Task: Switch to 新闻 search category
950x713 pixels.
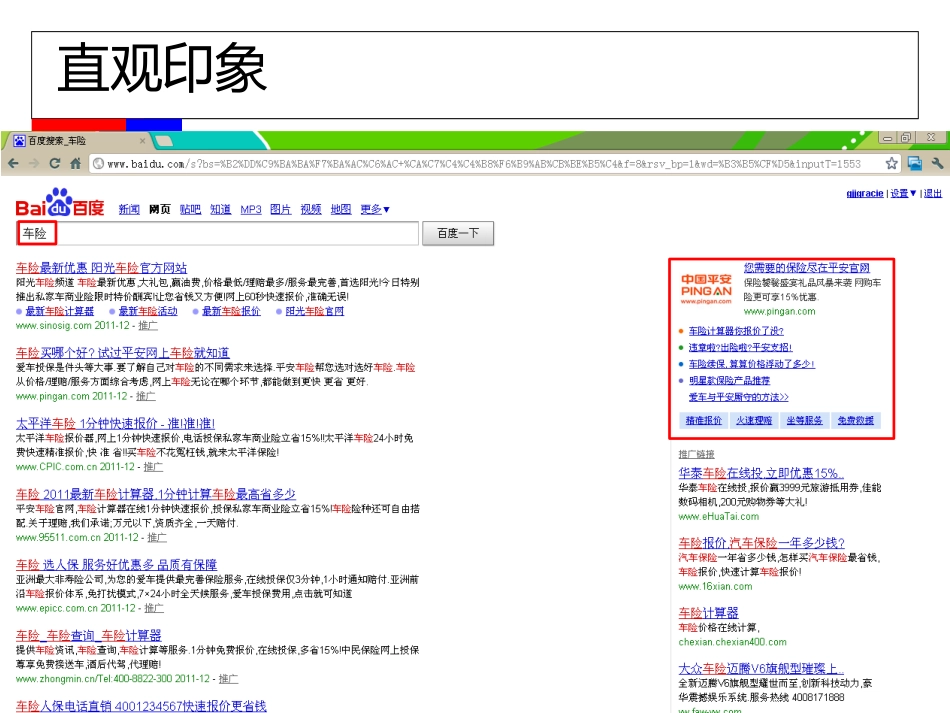Action: 129,210
